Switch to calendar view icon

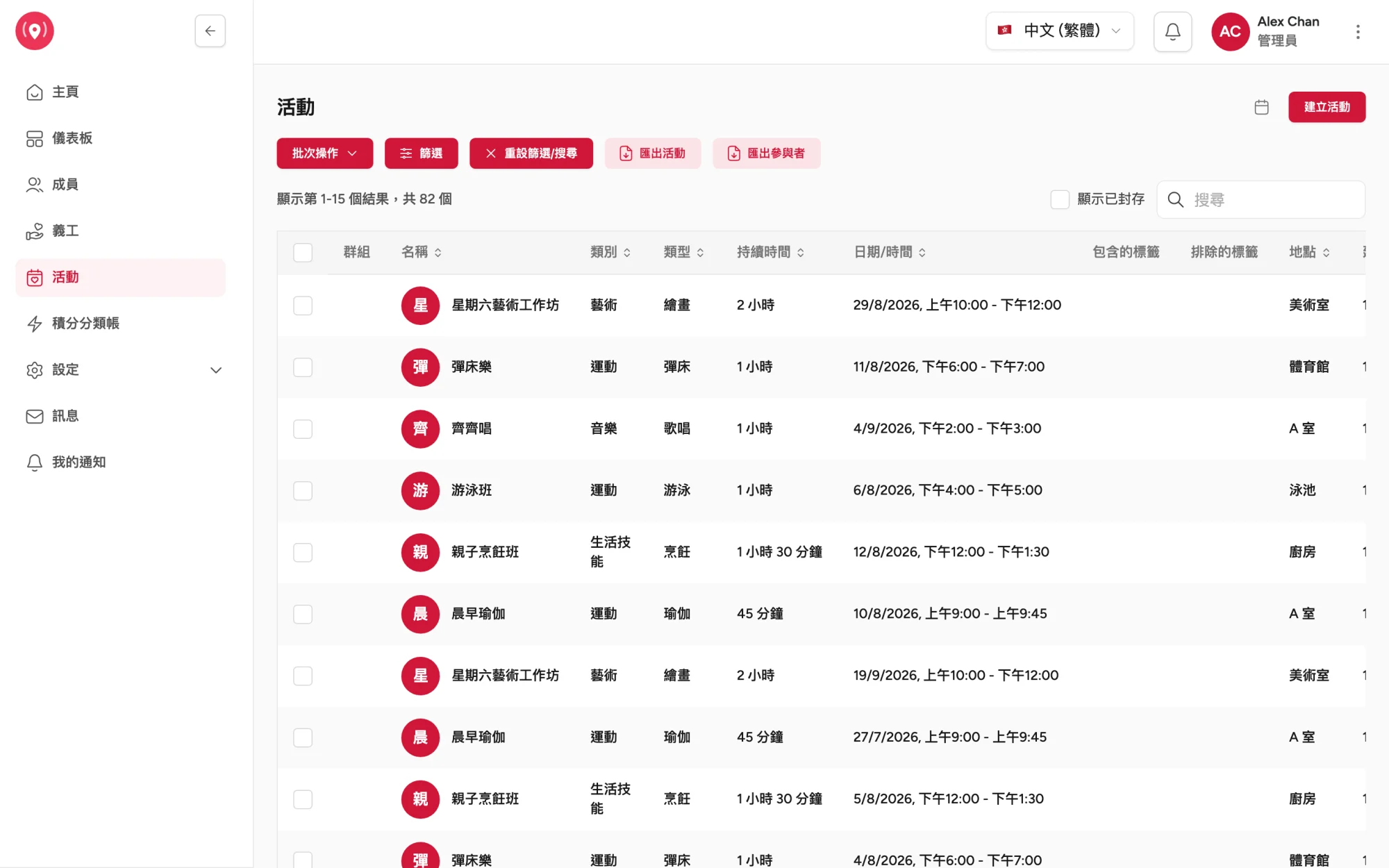click(1262, 107)
